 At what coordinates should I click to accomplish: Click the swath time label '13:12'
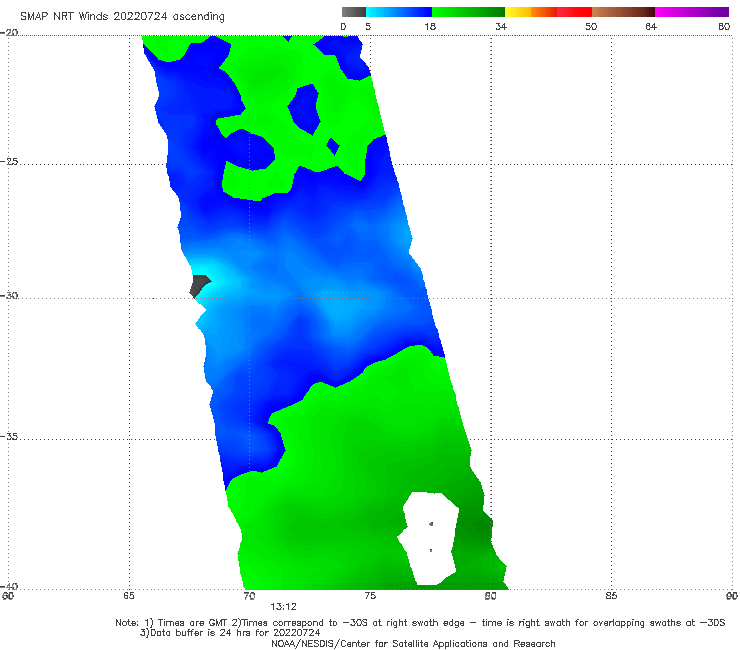pyautogui.click(x=283, y=607)
